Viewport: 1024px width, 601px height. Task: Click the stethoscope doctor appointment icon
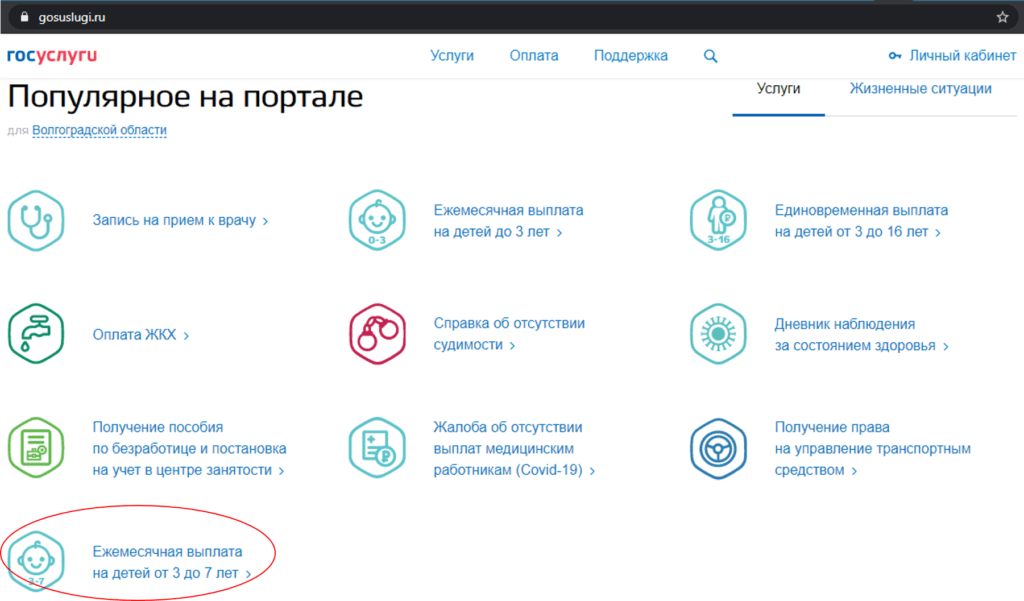(x=36, y=221)
